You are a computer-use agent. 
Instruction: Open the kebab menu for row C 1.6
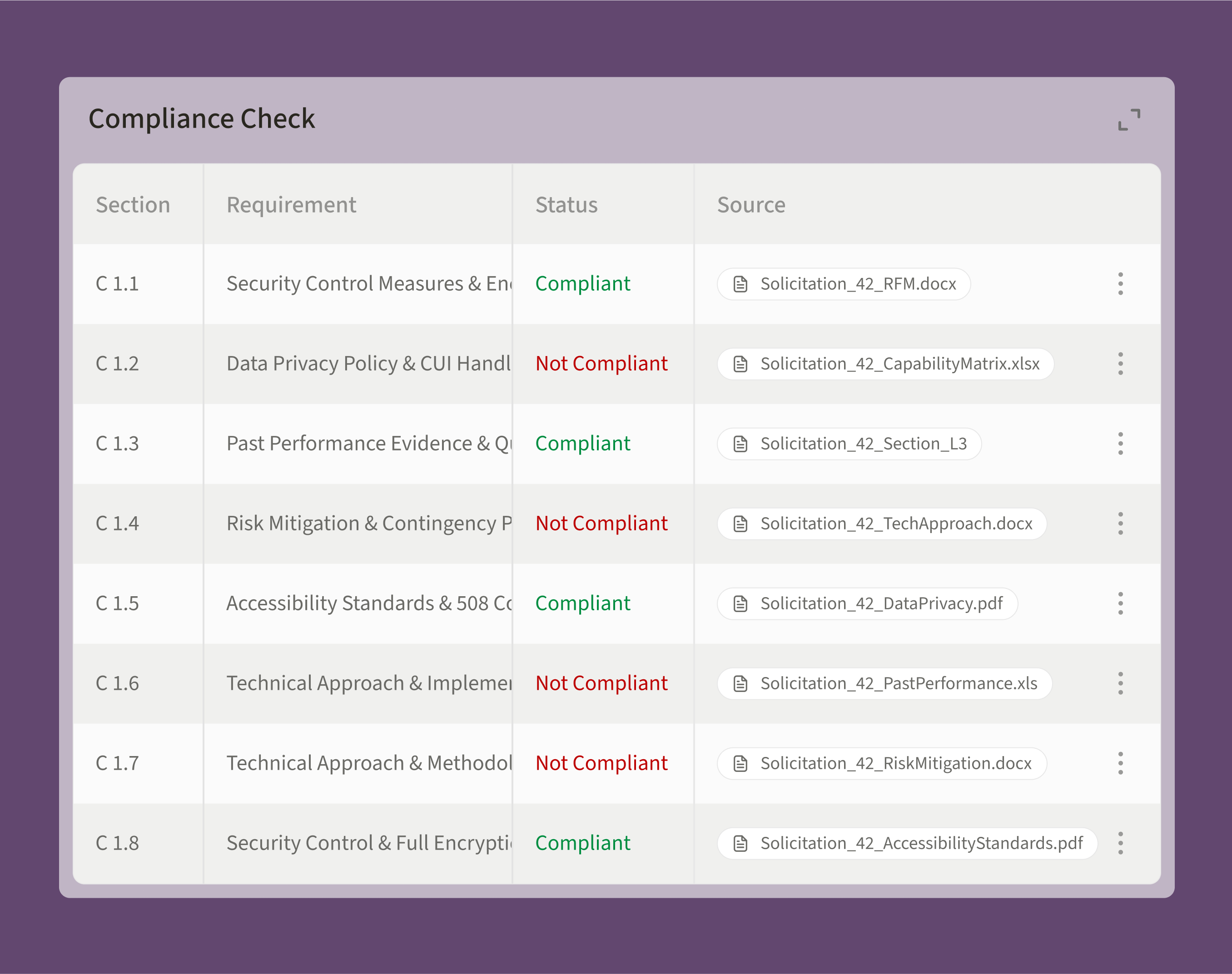click(1120, 683)
